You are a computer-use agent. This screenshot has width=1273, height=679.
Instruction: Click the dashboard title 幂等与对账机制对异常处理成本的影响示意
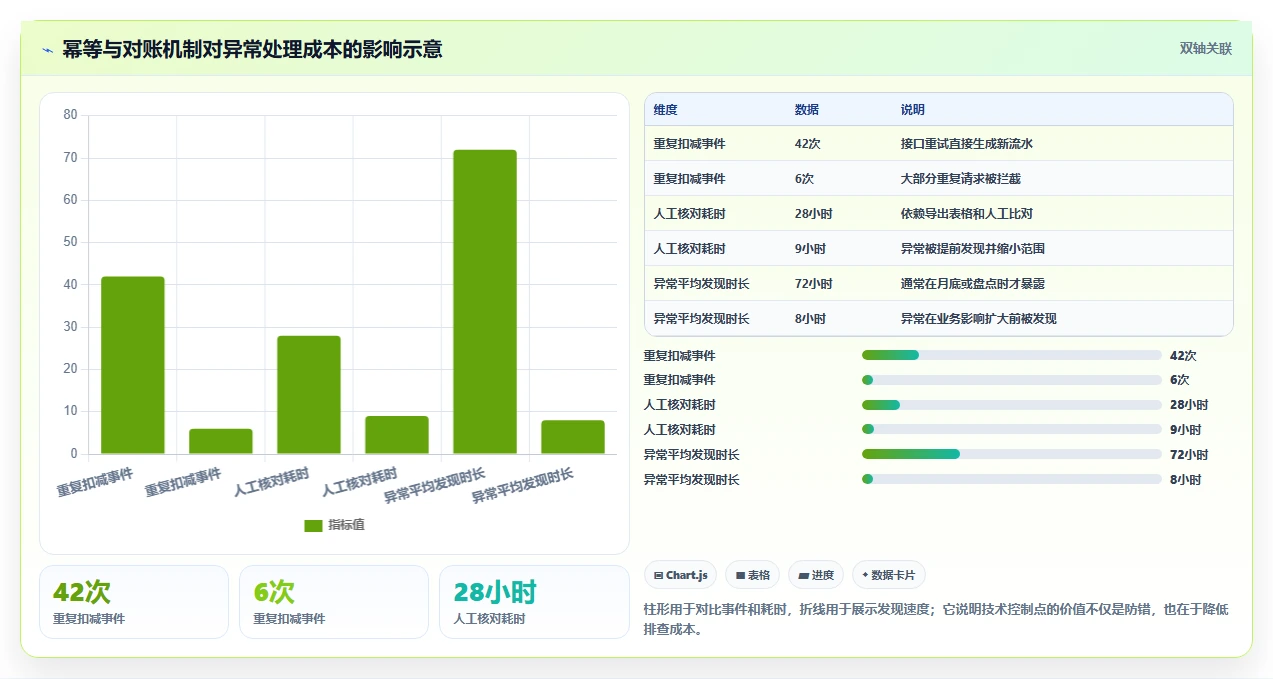tap(252, 49)
